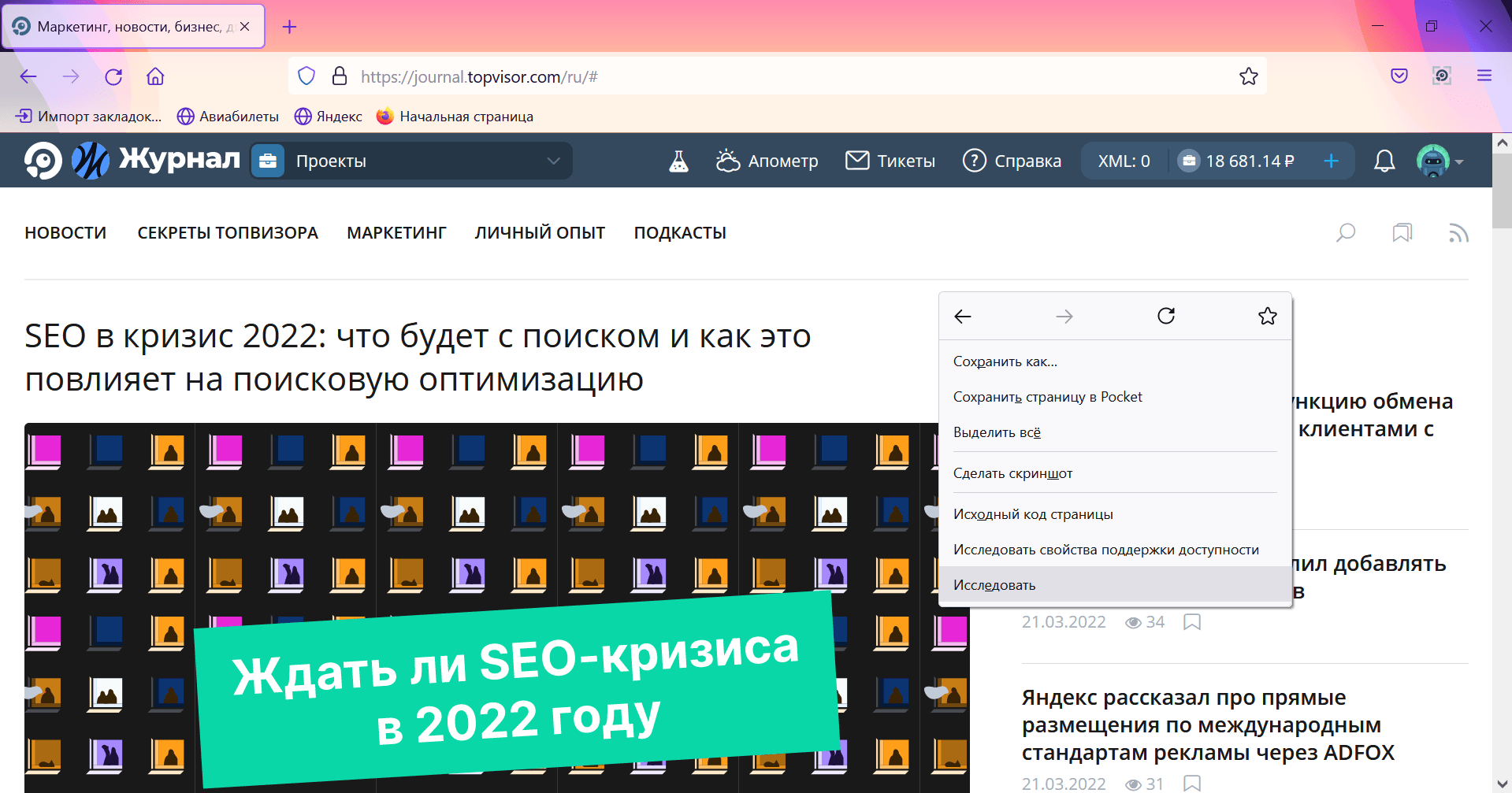Click context menu reload icon
The height and width of the screenshot is (793, 1512).
pyautogui.click(x=1166, y=316)
